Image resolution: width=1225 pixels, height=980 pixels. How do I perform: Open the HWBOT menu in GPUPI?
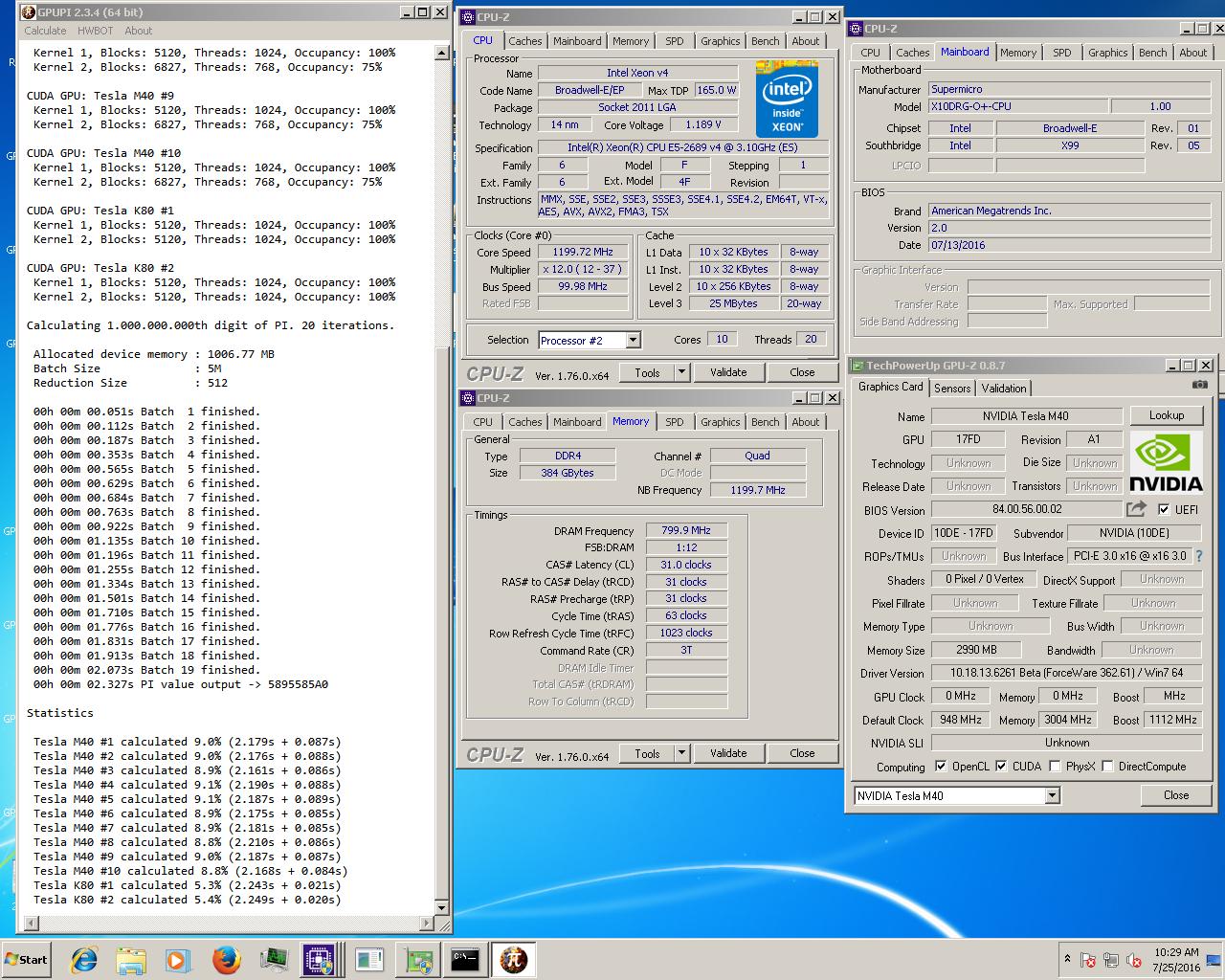click(x=96, y=31)
